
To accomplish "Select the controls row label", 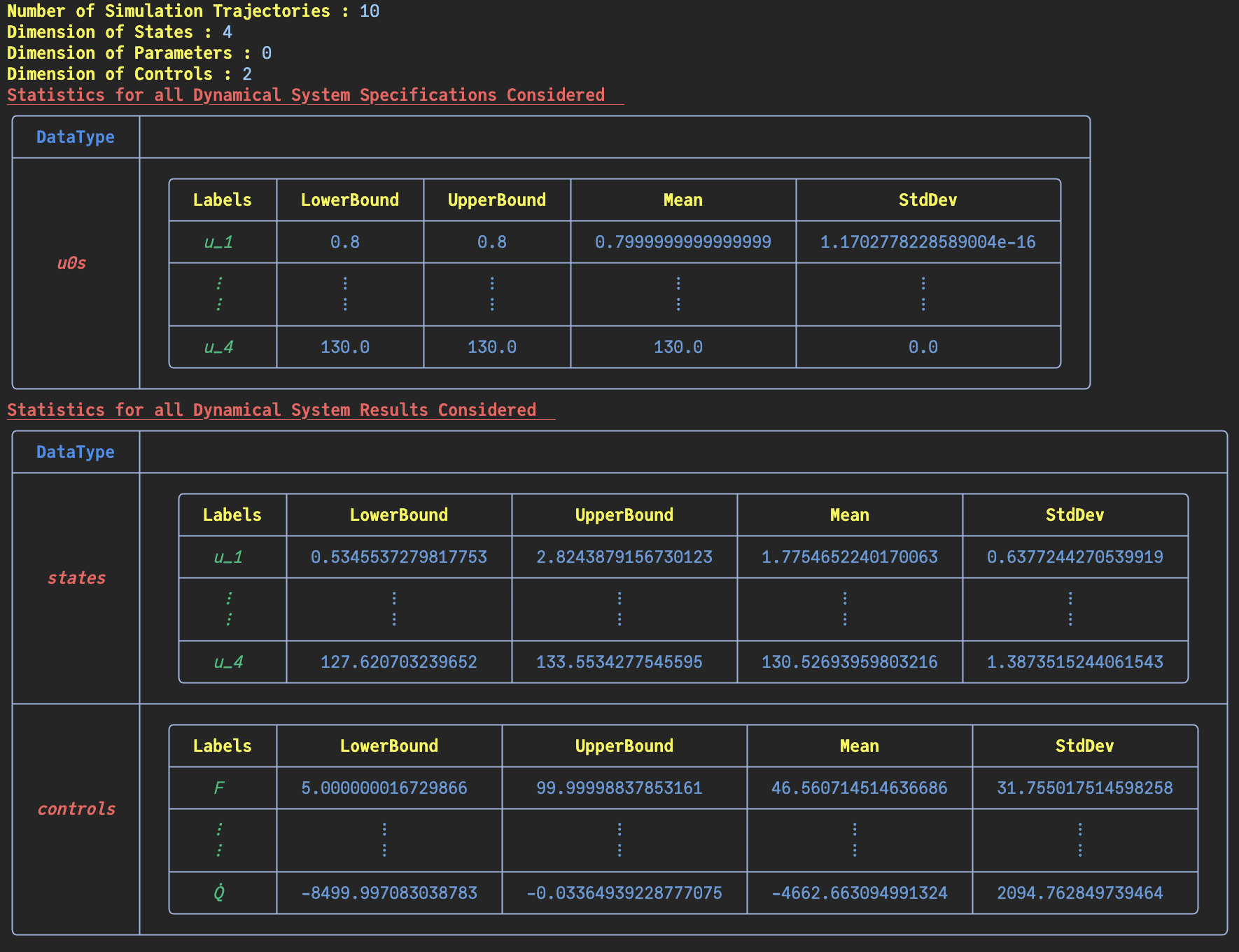I will pyautogui.click(x=76, y=809).
